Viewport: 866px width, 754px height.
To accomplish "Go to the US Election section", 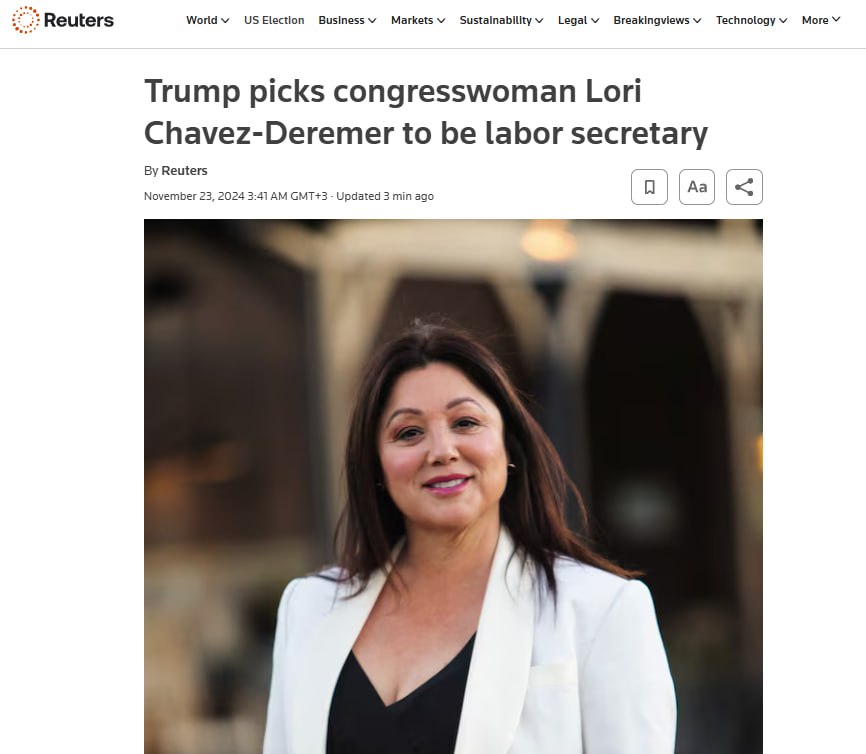I will pos(274,20).
